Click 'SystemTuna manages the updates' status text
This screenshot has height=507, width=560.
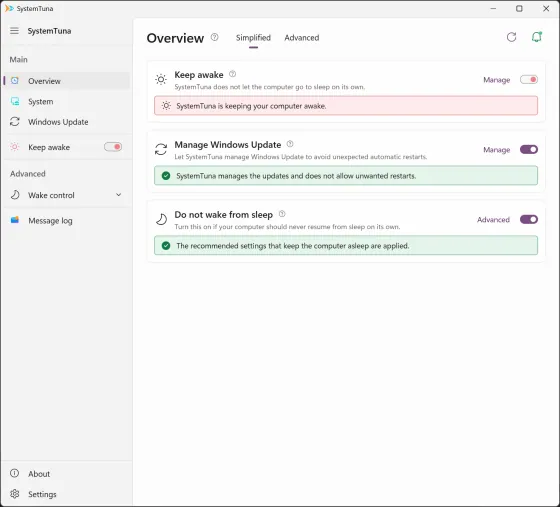pos(296,176)
